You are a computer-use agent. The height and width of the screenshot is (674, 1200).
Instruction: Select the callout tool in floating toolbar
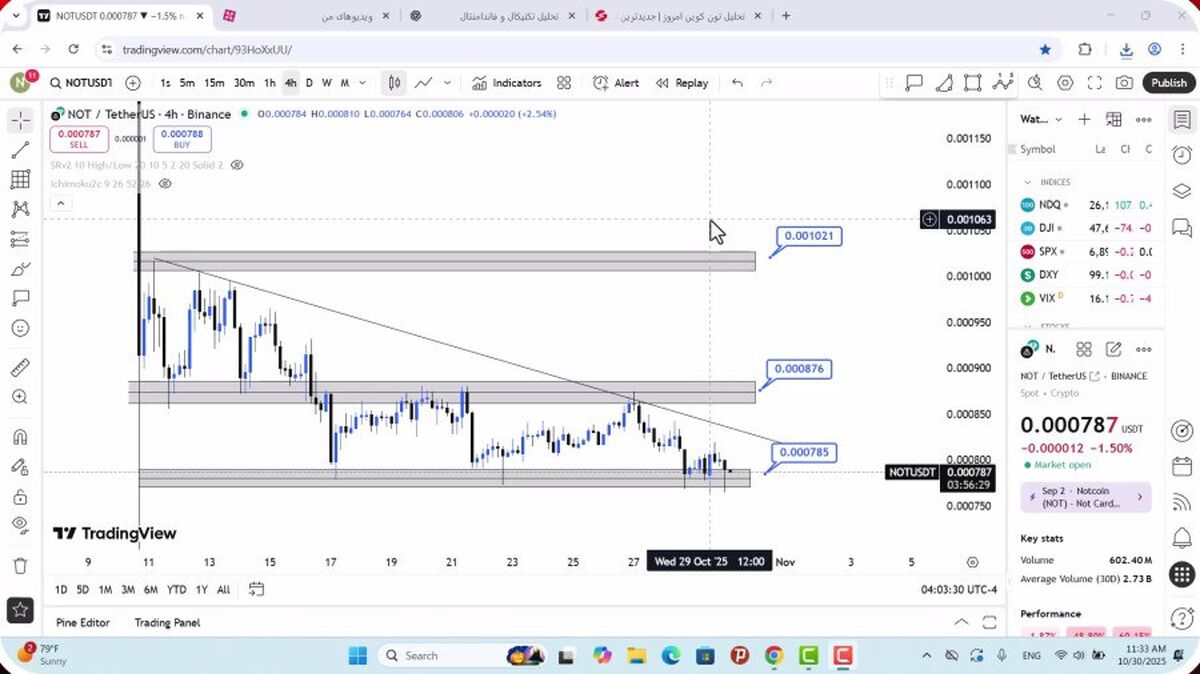[x=914, y=83]
